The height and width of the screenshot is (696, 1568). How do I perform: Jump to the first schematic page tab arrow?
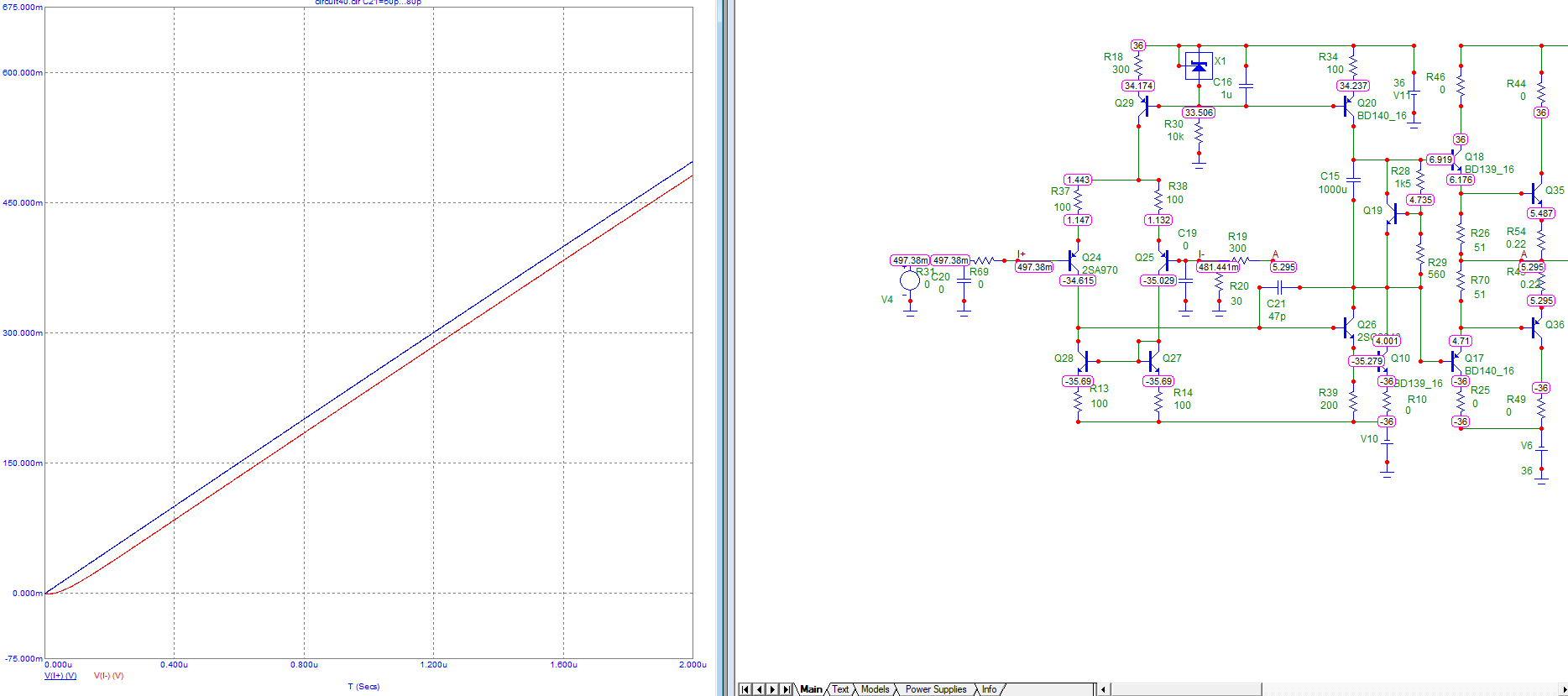745,689
